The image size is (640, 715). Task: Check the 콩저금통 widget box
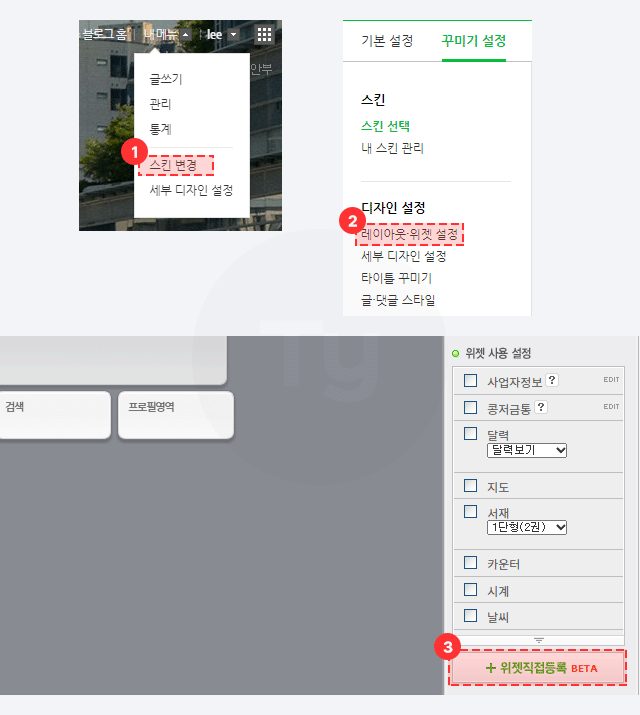pos(470,407)
